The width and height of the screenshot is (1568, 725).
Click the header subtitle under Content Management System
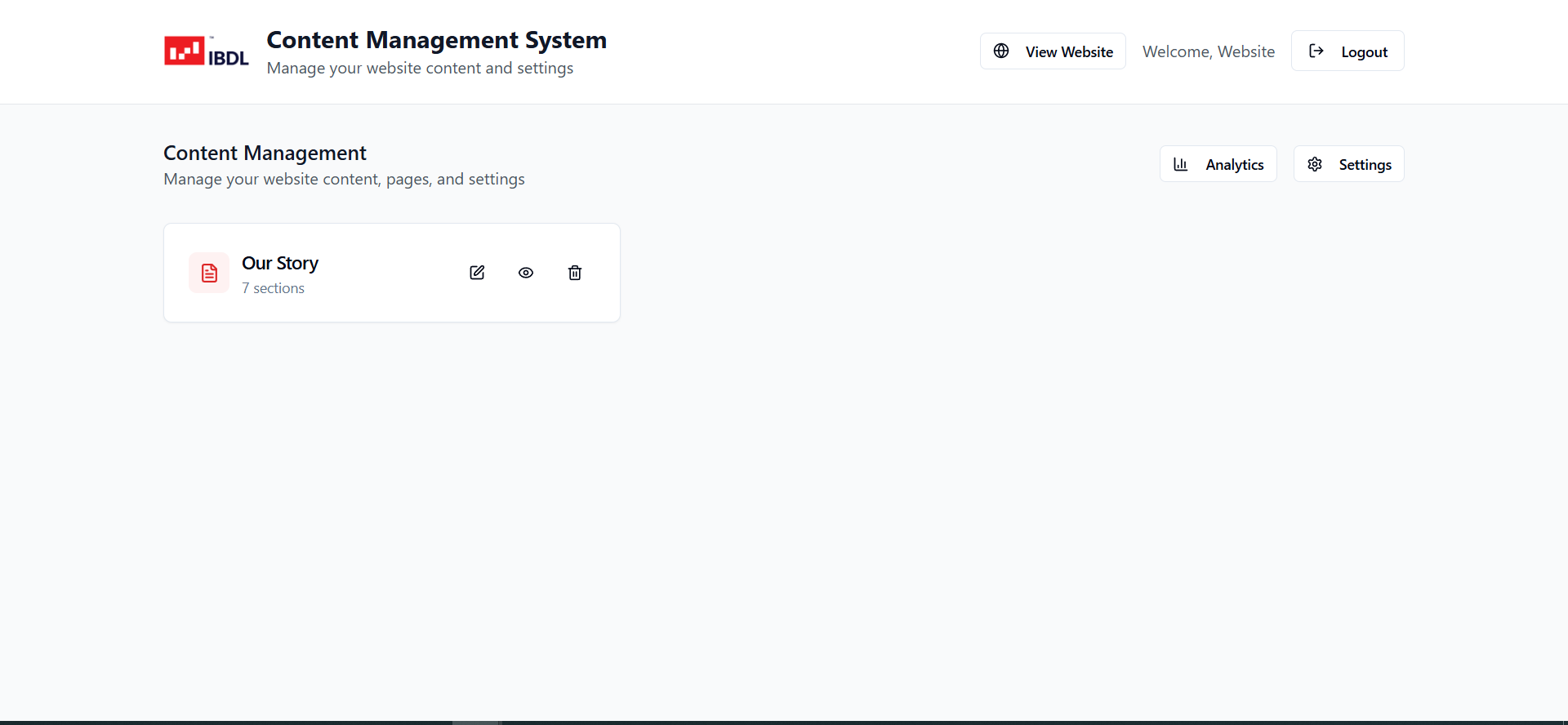(420, 68)
